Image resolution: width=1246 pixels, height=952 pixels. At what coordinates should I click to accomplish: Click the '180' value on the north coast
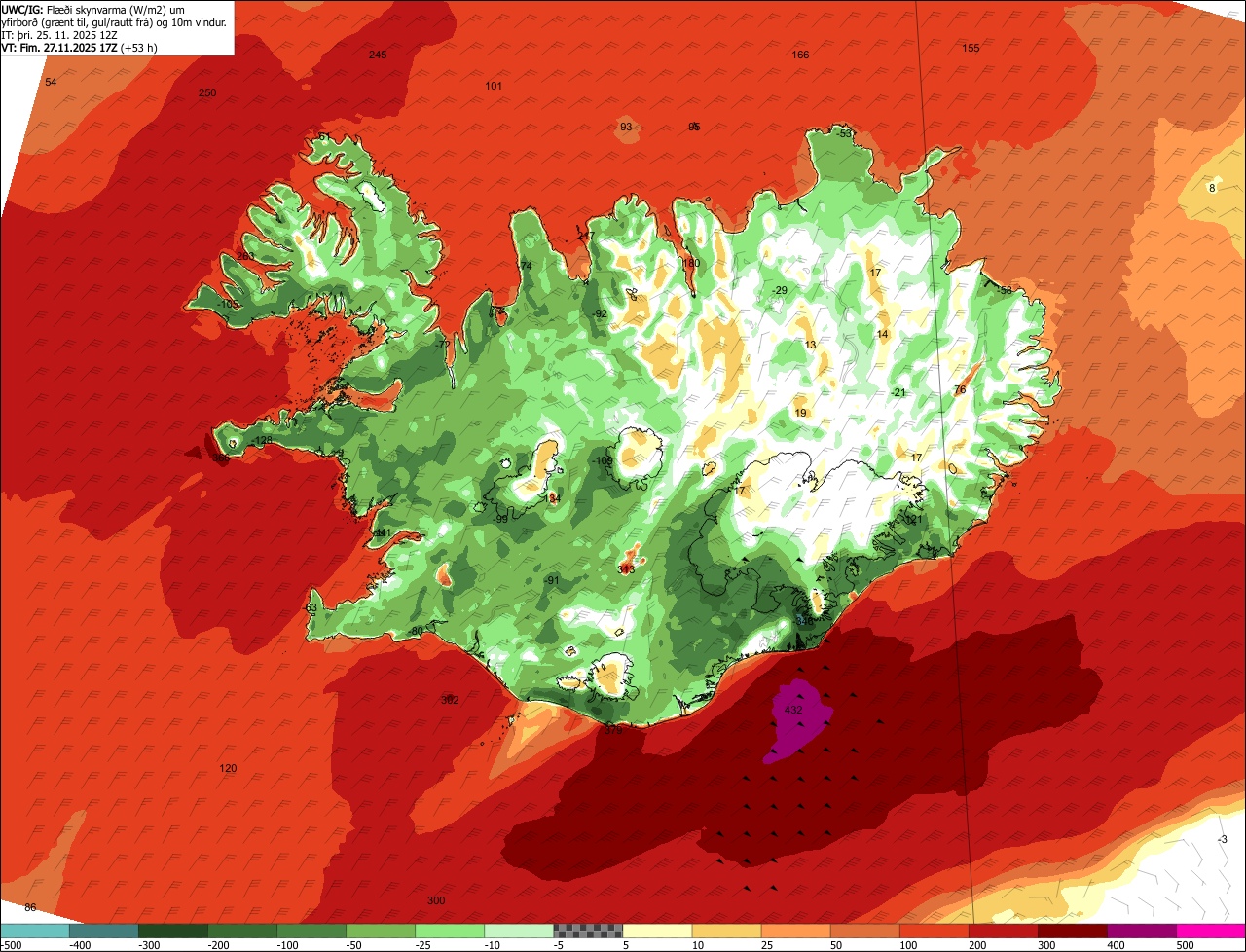coord(691,263)
